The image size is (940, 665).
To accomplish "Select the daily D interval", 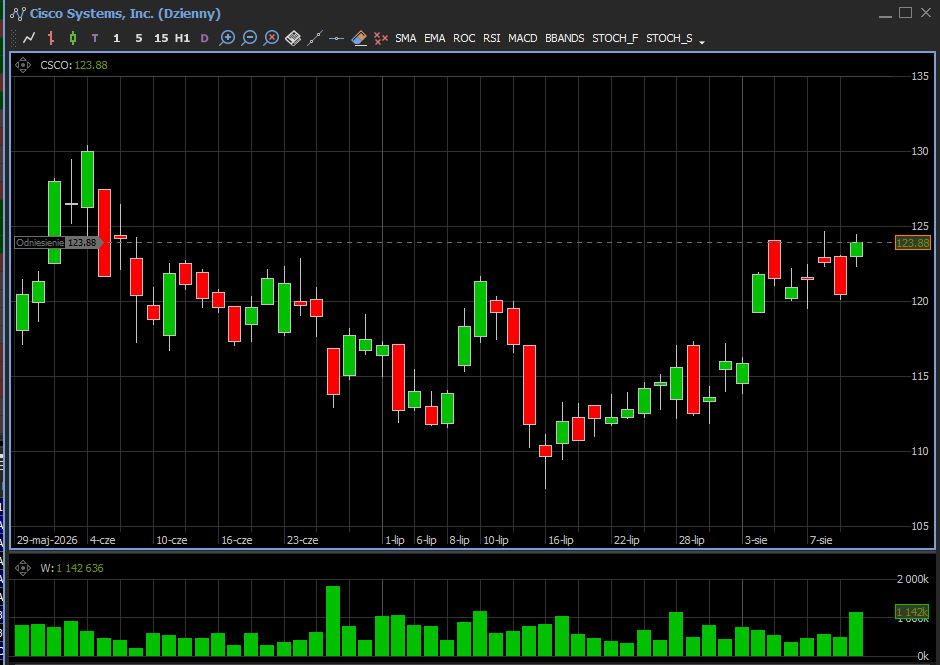I will [x=204, y=38].
